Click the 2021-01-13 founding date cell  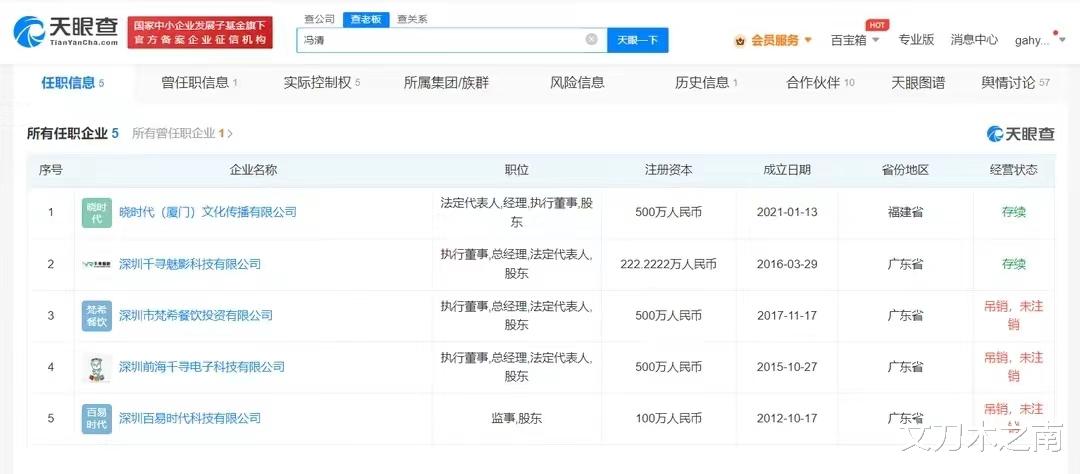787,212
